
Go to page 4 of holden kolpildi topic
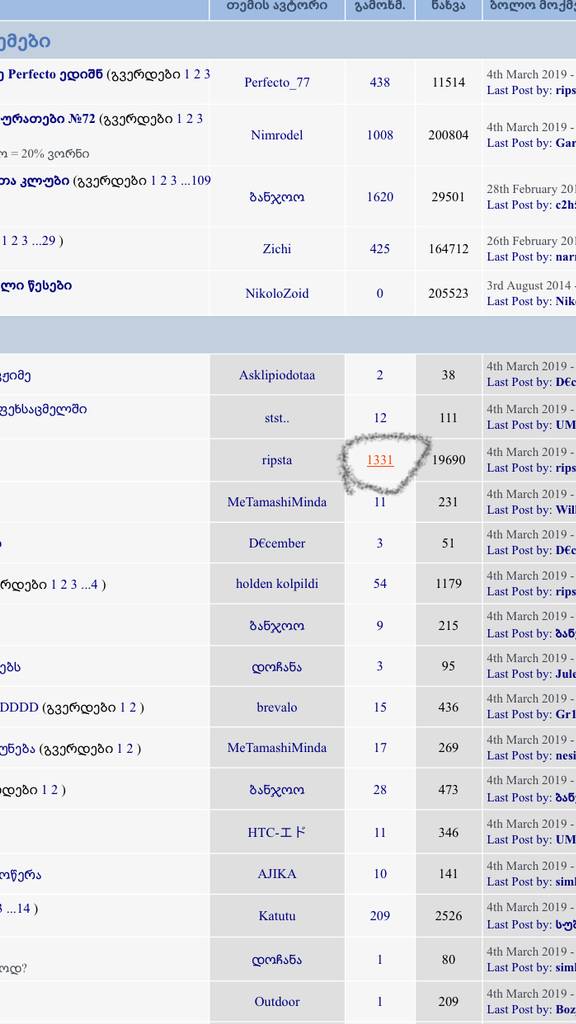pyautogui.click(x=94, y=584)
